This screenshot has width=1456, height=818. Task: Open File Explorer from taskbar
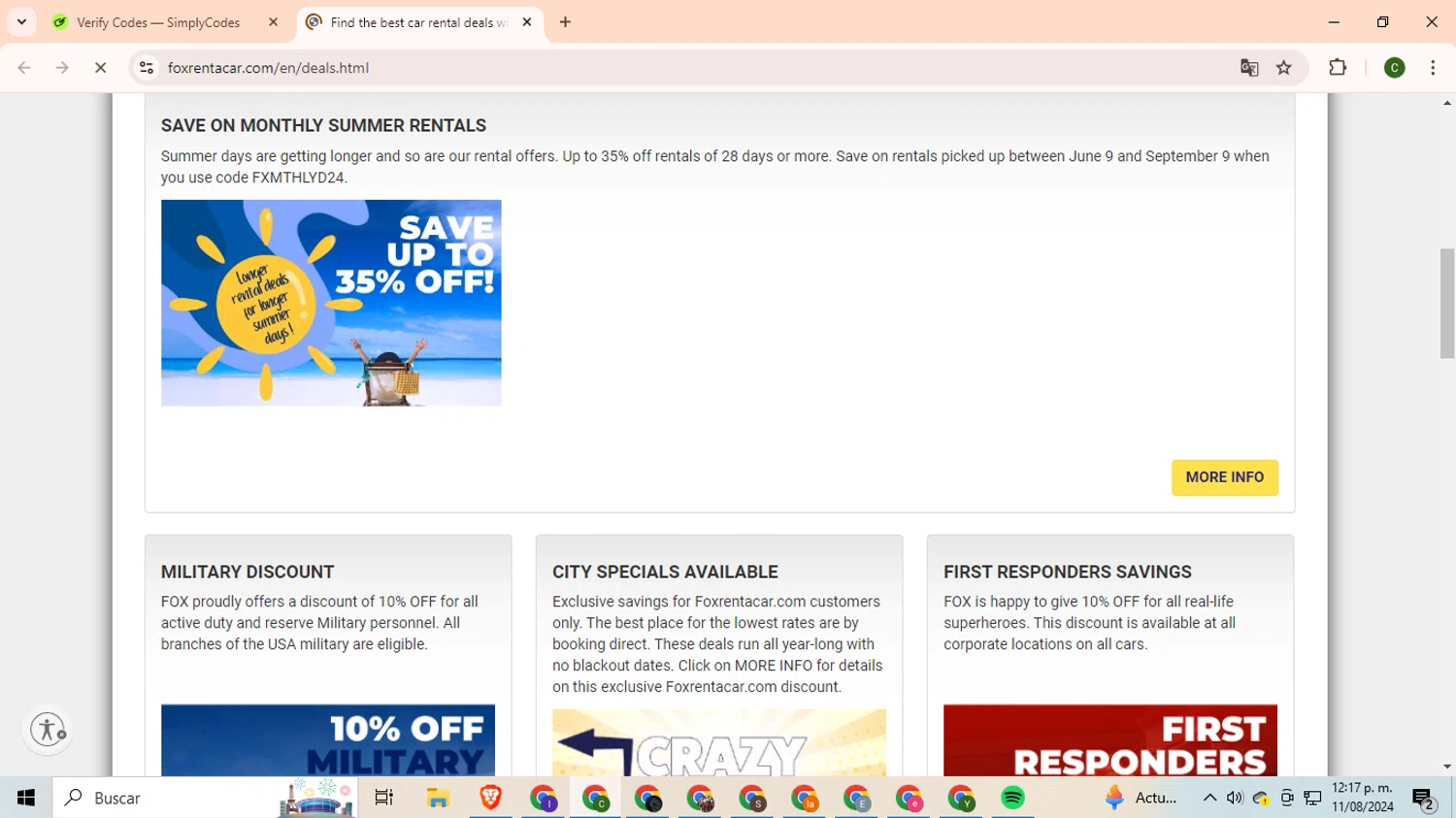tap(438, 798)
